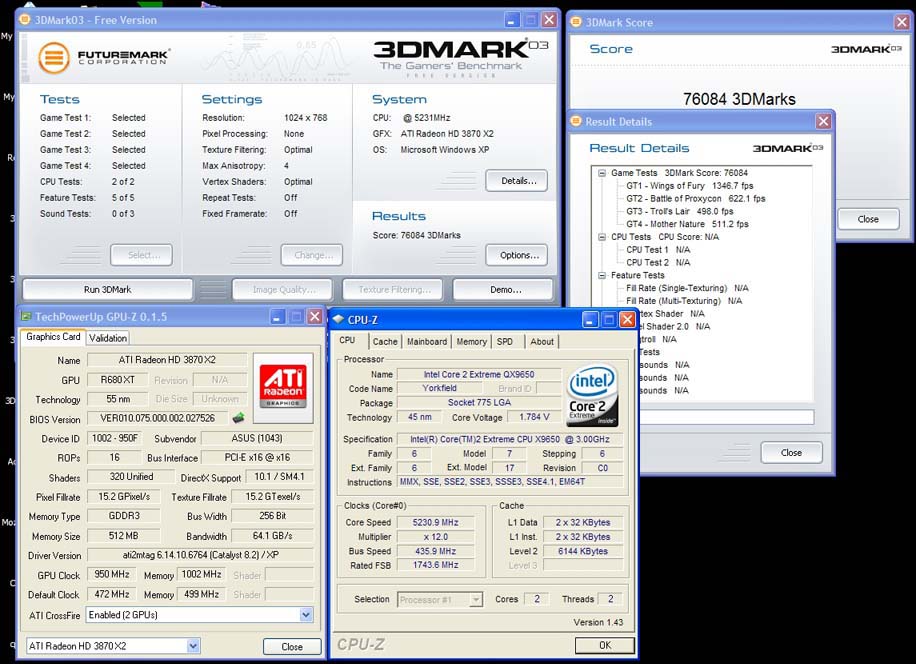The image size is (916, 664).
Task: Close the CPU-Z window with X
Action: 627,319
